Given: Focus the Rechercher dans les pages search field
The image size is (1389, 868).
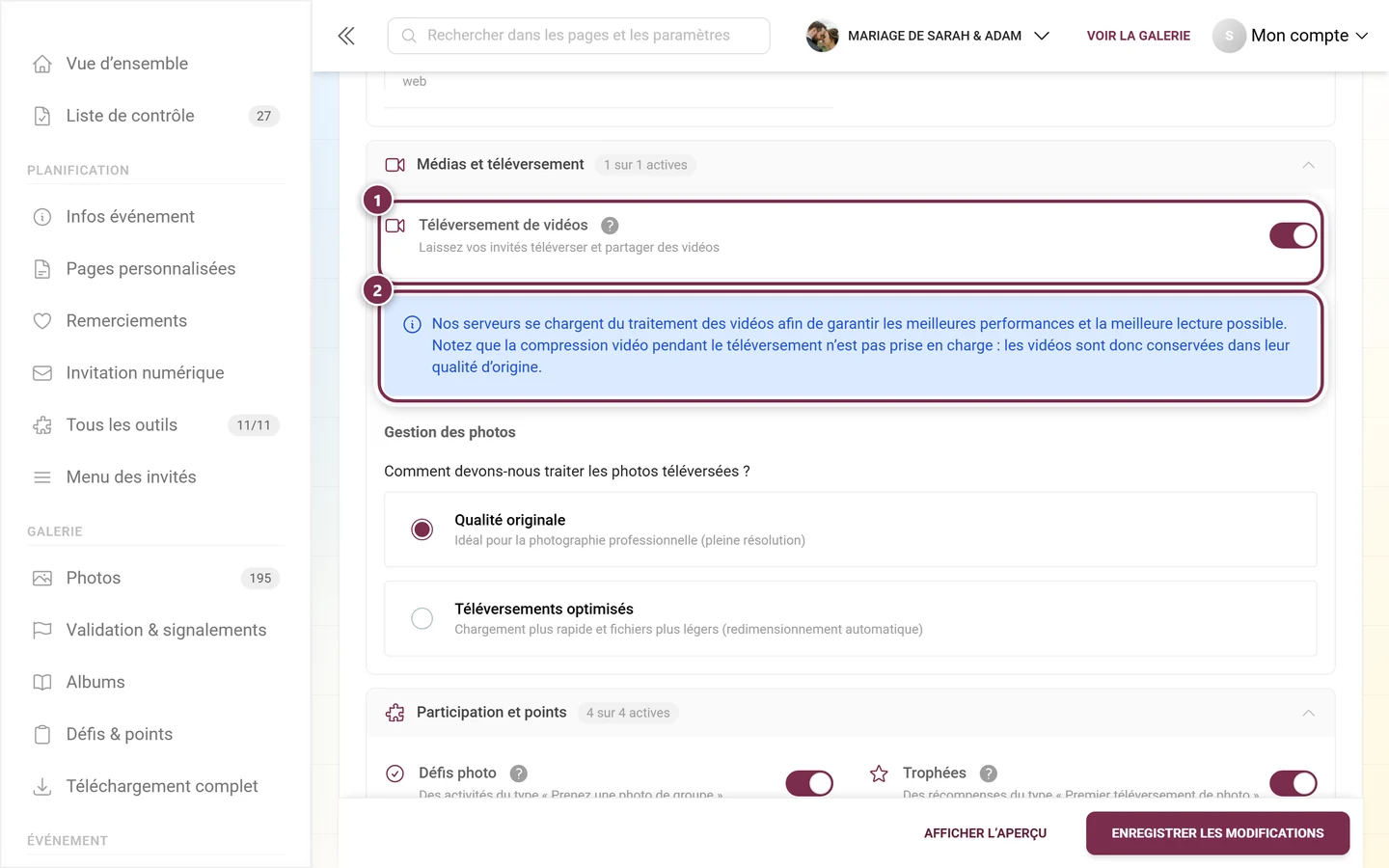Looking at the screenshot, I should click(x=579, y=36).
